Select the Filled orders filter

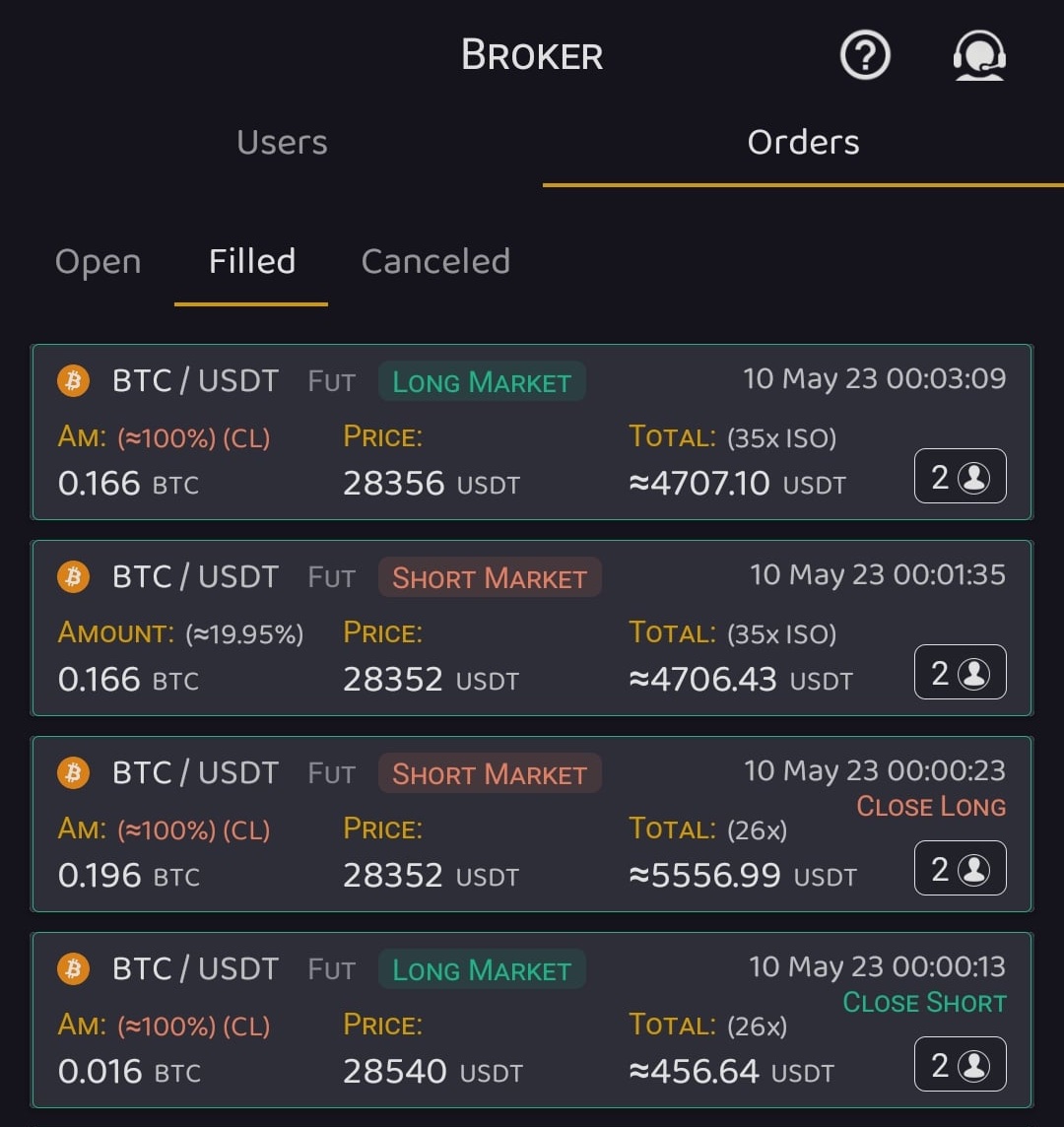pyautogui.click(x=252, y=262)
